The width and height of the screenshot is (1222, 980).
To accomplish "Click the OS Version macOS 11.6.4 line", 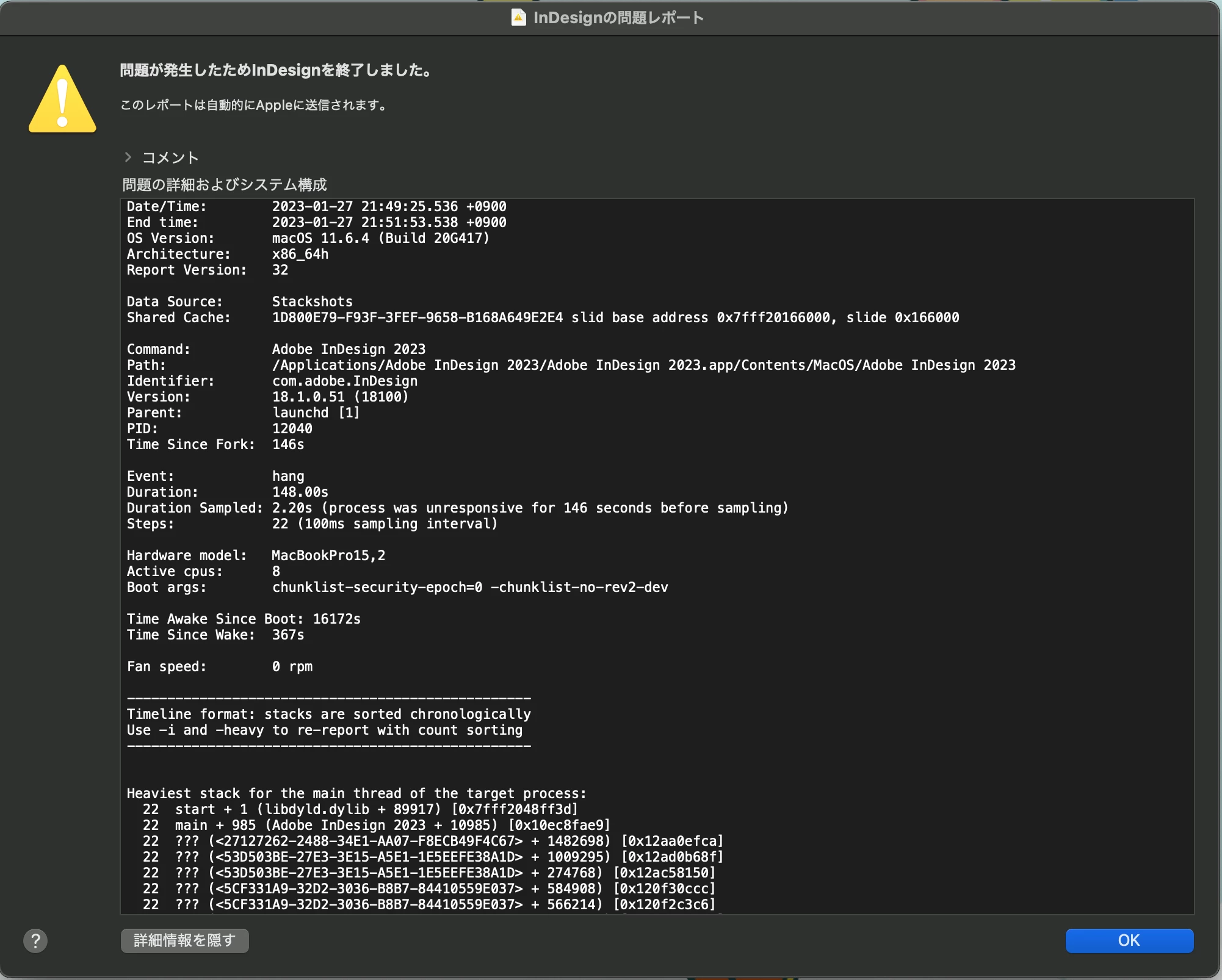I will click(308, 238).
